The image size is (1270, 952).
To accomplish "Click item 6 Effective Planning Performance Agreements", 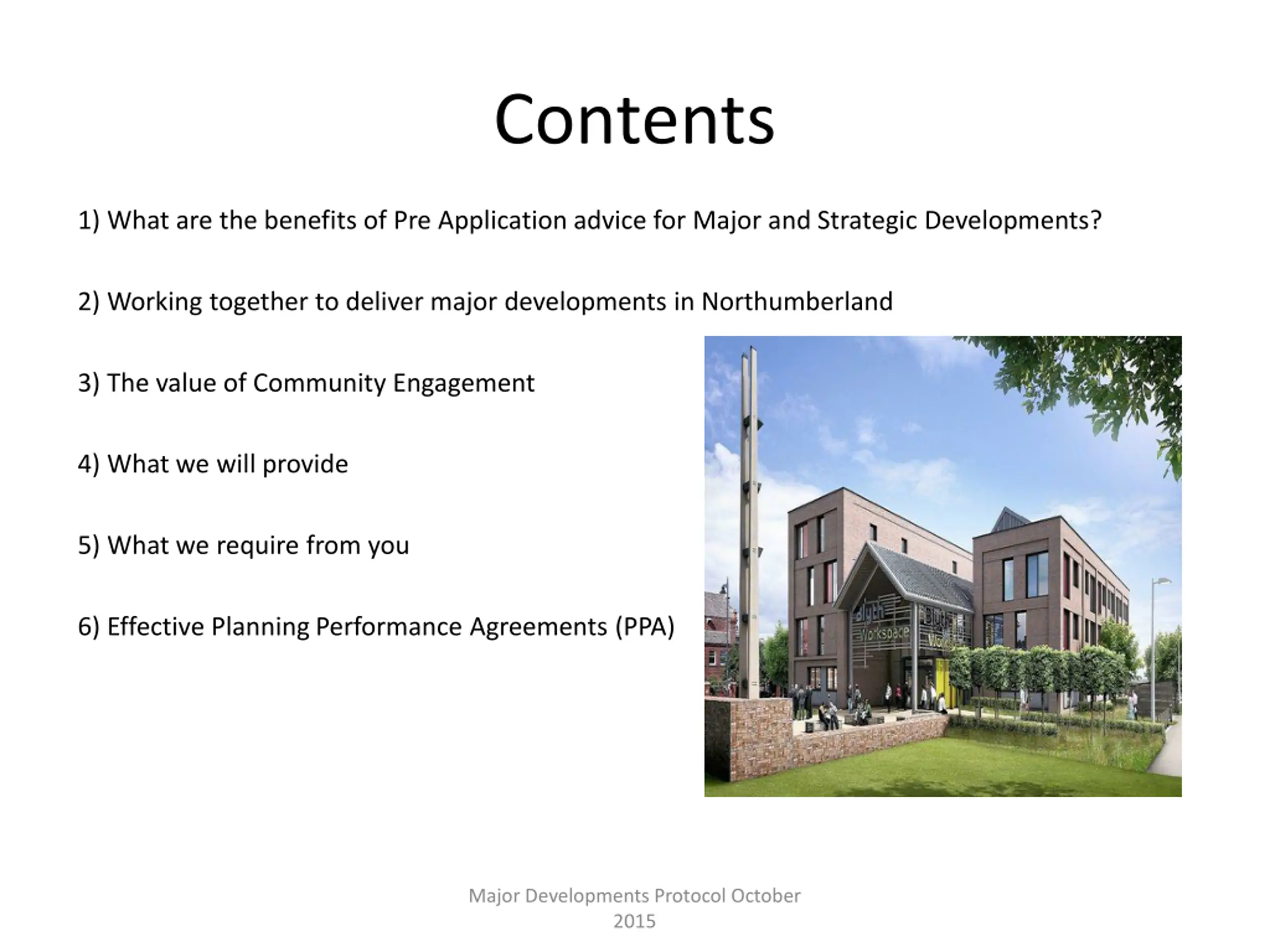I will (376, 627).
